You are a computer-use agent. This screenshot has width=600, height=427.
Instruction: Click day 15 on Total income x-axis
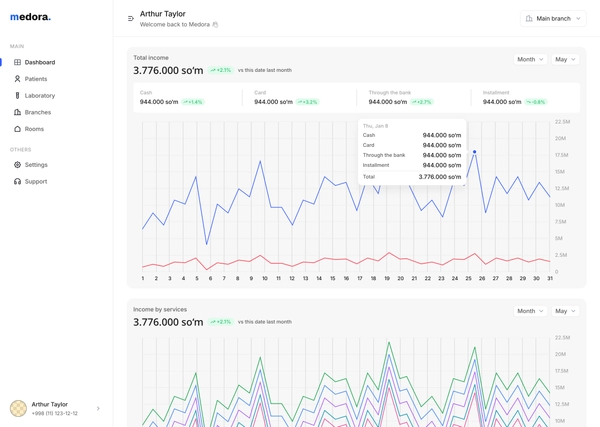click(333, 279)
